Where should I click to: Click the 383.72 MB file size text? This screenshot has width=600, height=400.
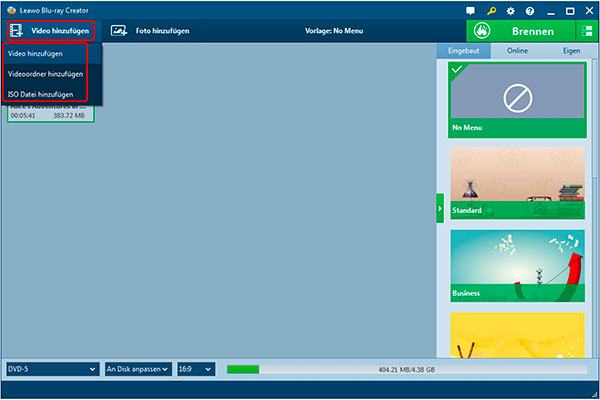pos(69,115)
